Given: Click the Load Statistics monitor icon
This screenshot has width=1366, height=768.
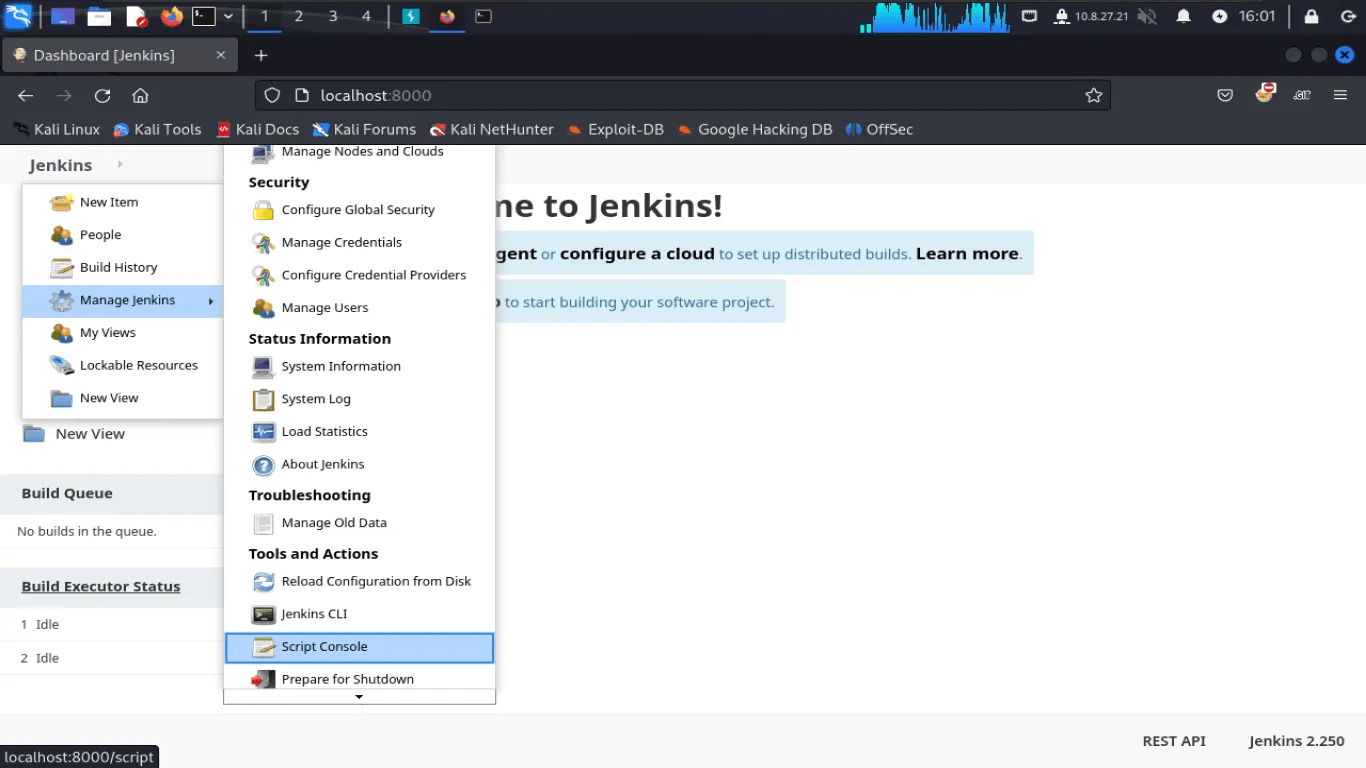Looking at the screenshot, I should 263,432.
